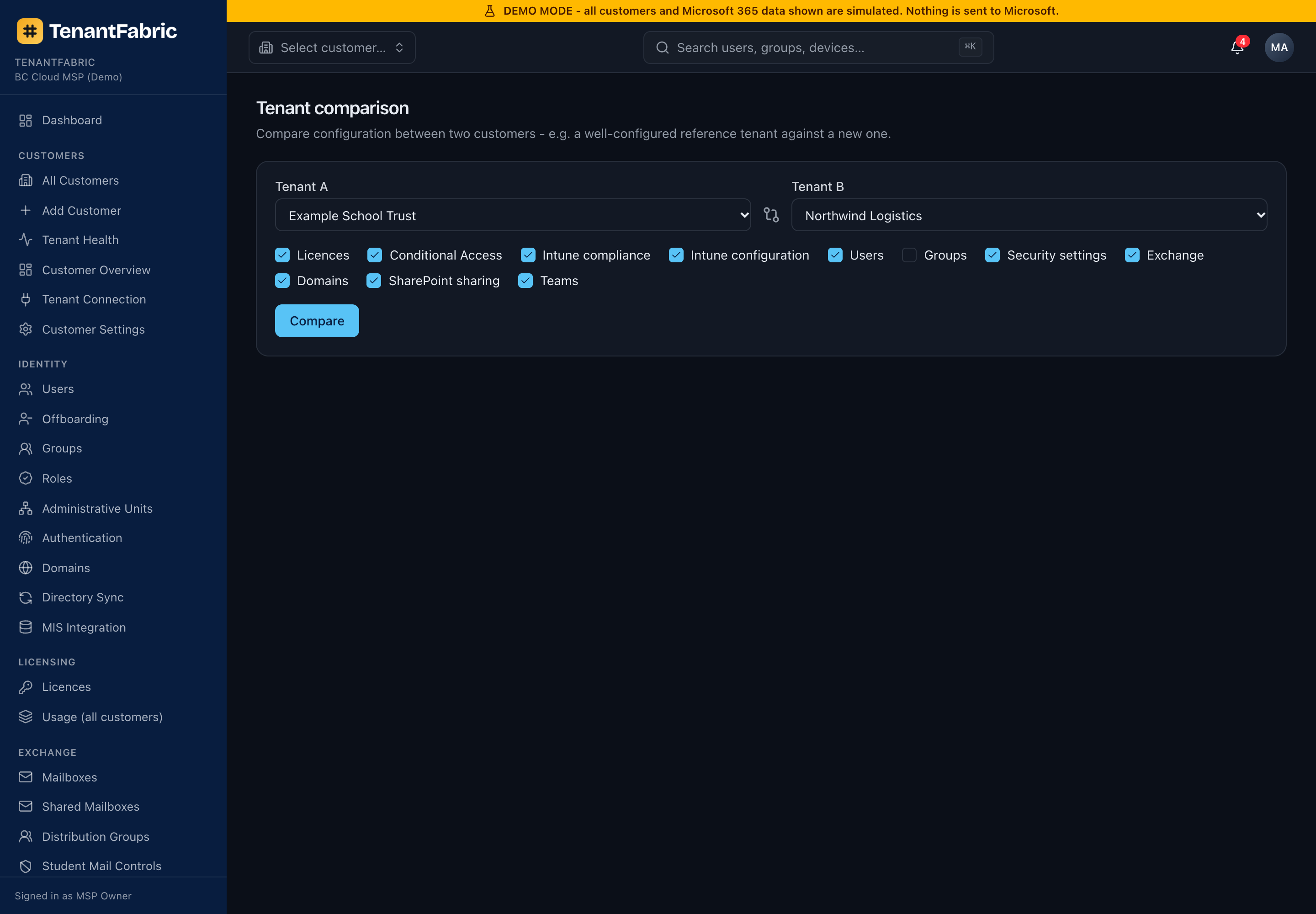The image size is (1316, 914).
Task: Toggle the Security settings checkbox
Action: click(x=992, y=255)
